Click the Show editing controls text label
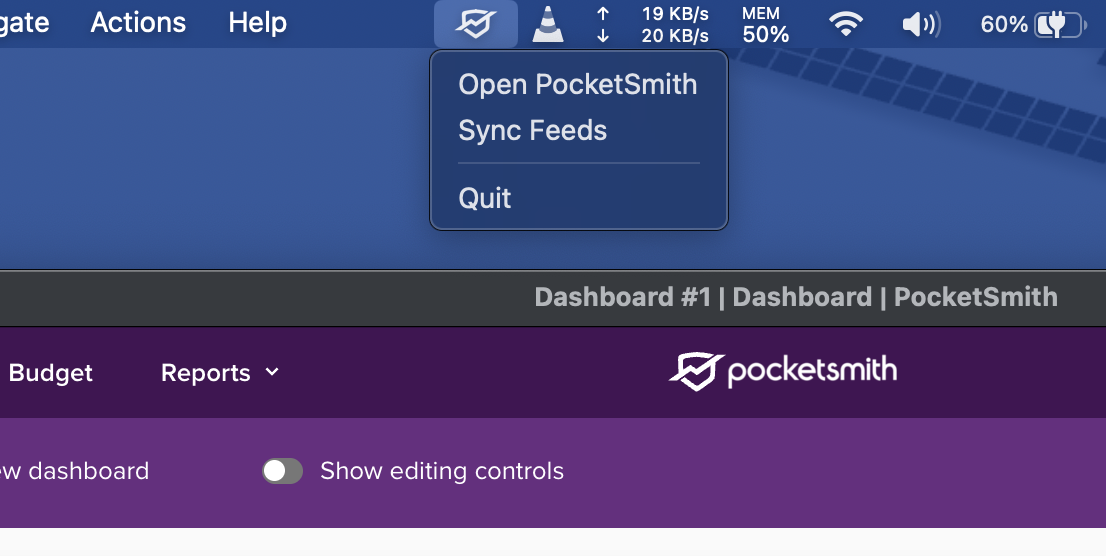Screen dimensions: 1106x556 [442, 471]
